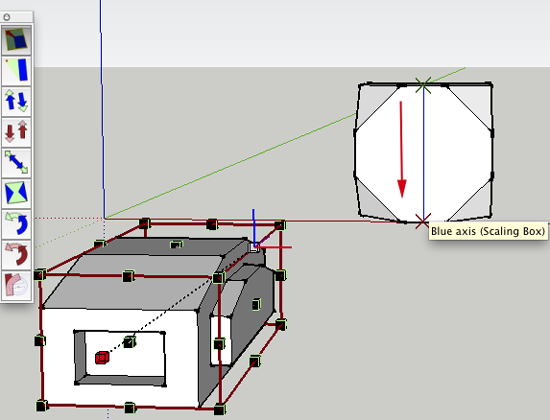The height and width of the screenshot is (420, 550).
Task: Click the green X at the octagon's top
Action: point(423,85)
